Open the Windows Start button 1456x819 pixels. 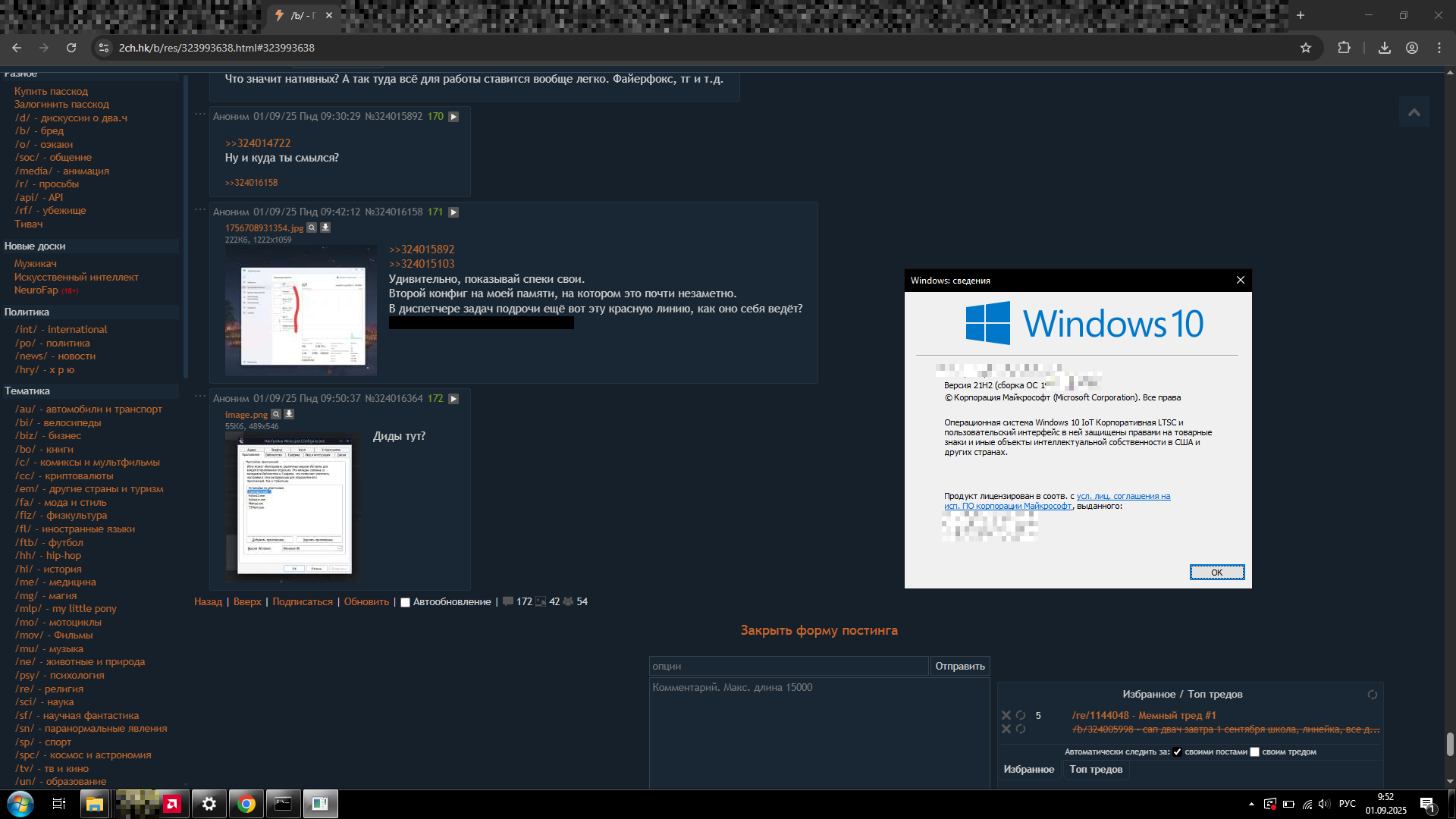click(x=20, y=804)
